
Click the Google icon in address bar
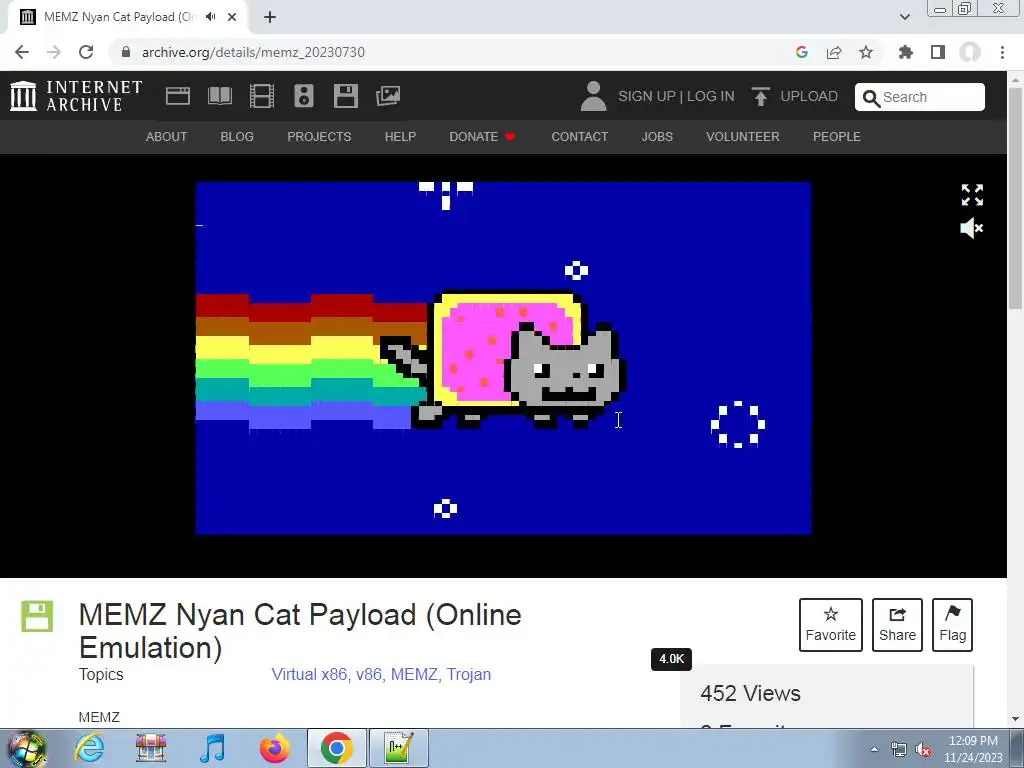(x=802, y=52)
